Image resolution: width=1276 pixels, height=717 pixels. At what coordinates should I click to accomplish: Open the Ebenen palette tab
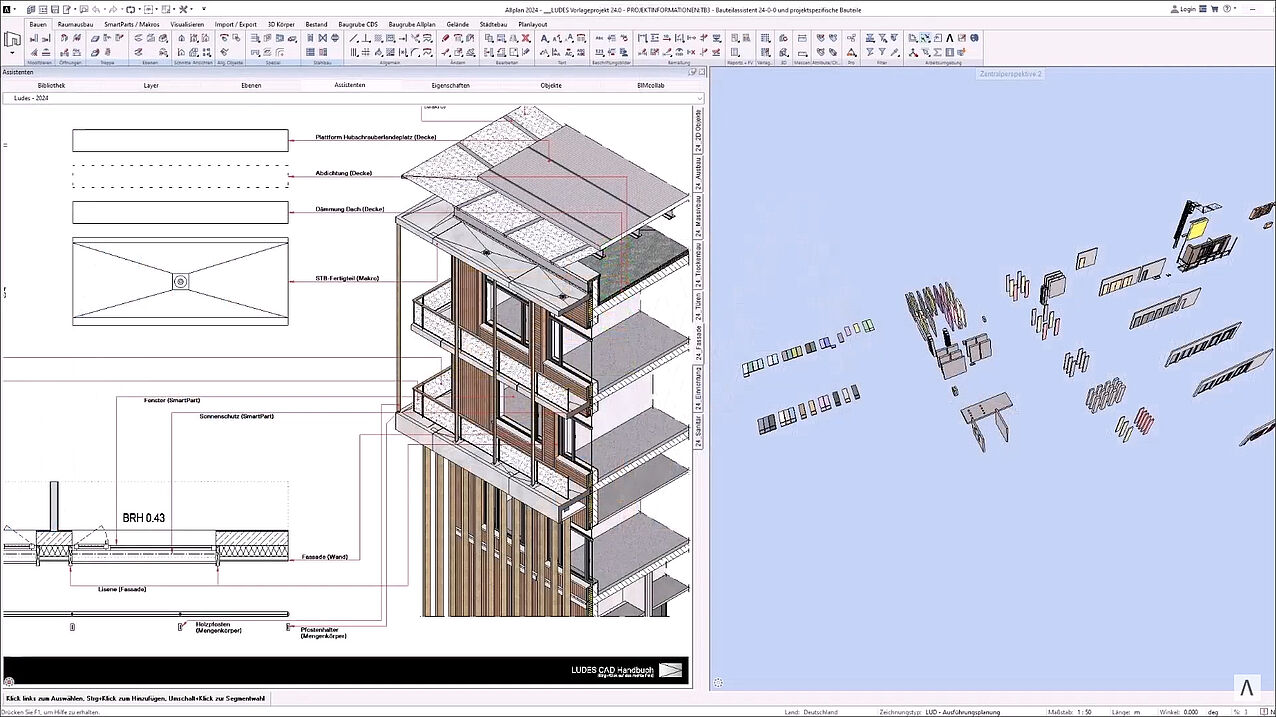[x=251, y=86]
